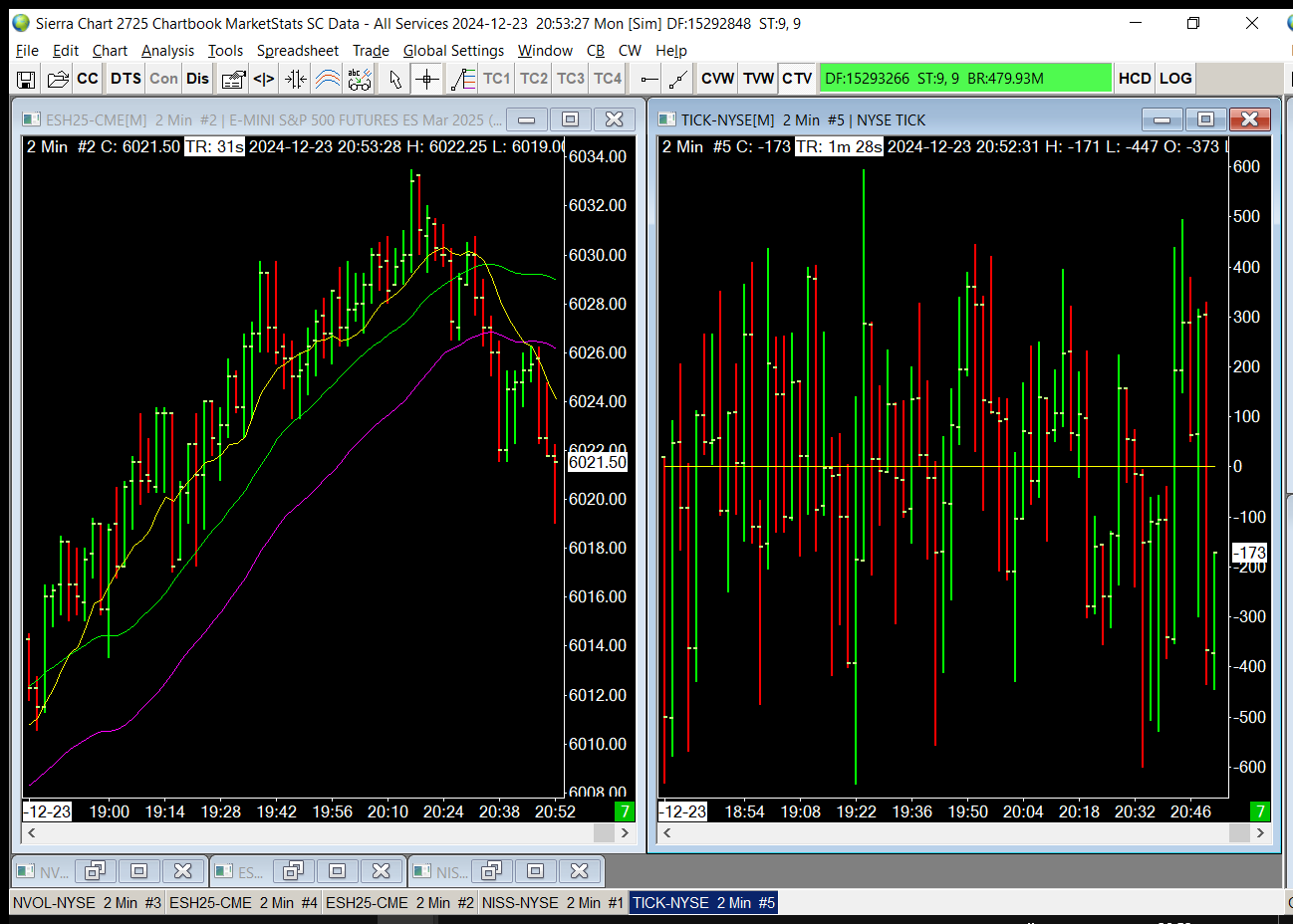Open the Analysis menu

pyautogui.click(x=167, y=51)
